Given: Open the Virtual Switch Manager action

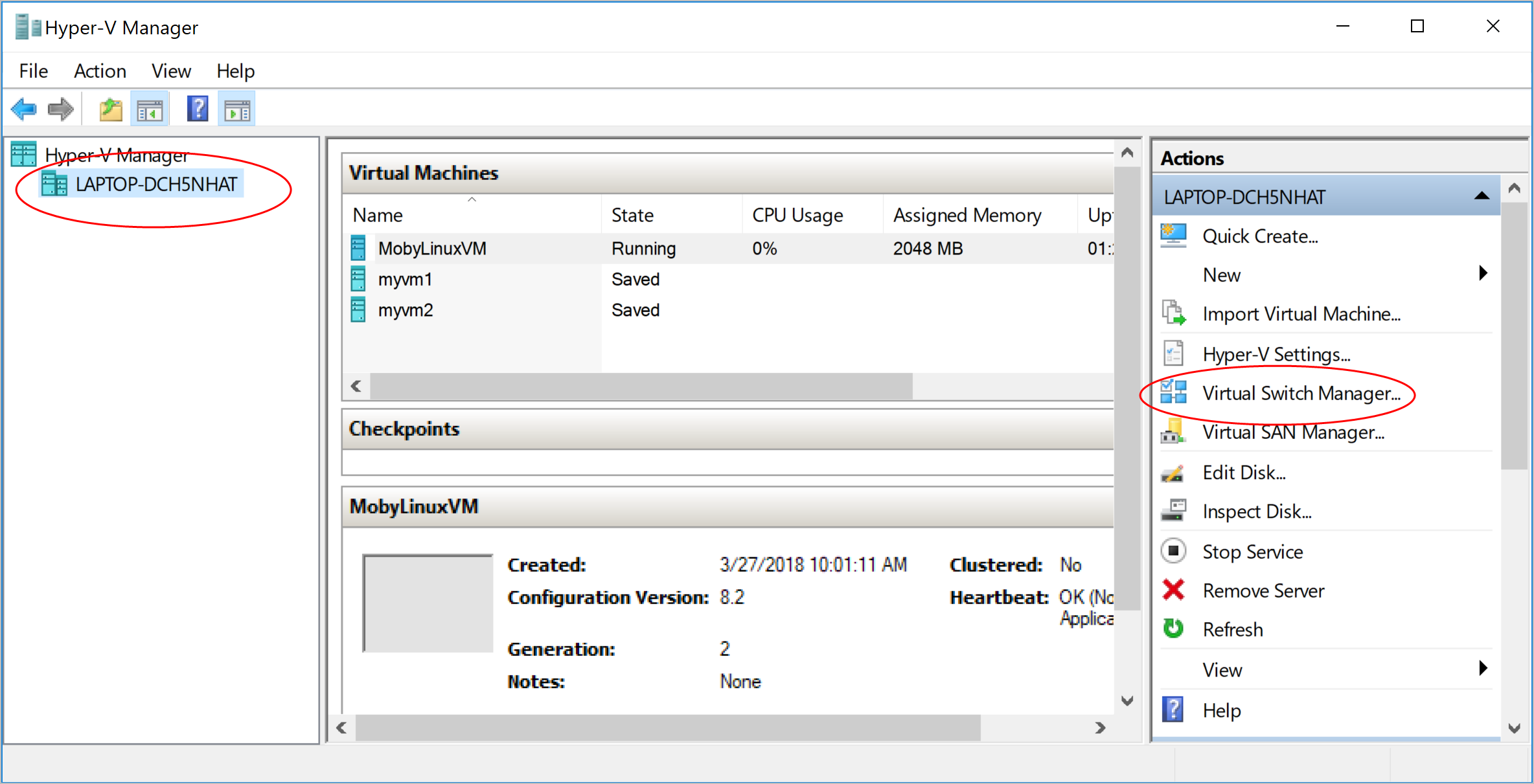Looking at the screenshot, I should point(1302,393).
